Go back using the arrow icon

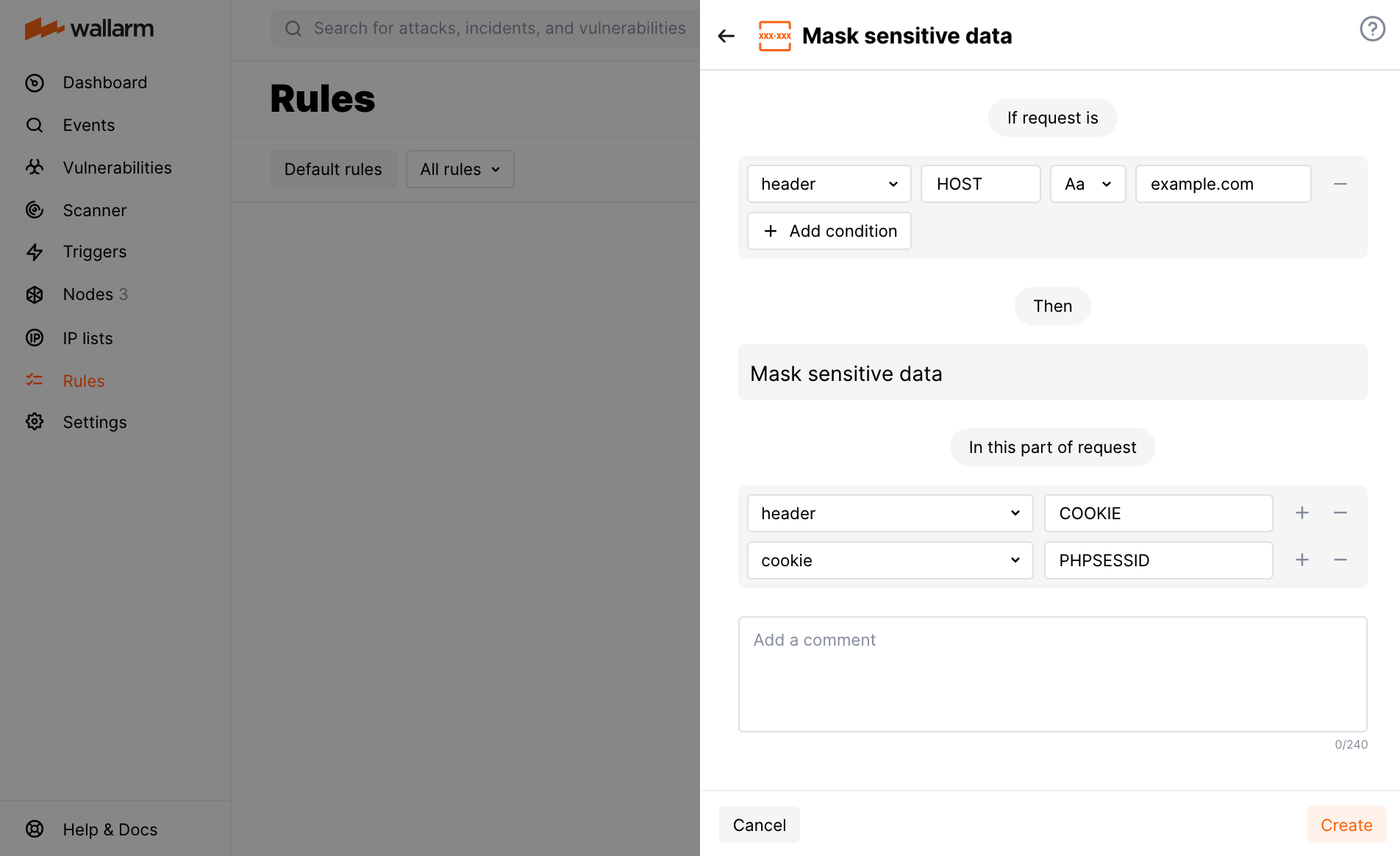[726, 35]
